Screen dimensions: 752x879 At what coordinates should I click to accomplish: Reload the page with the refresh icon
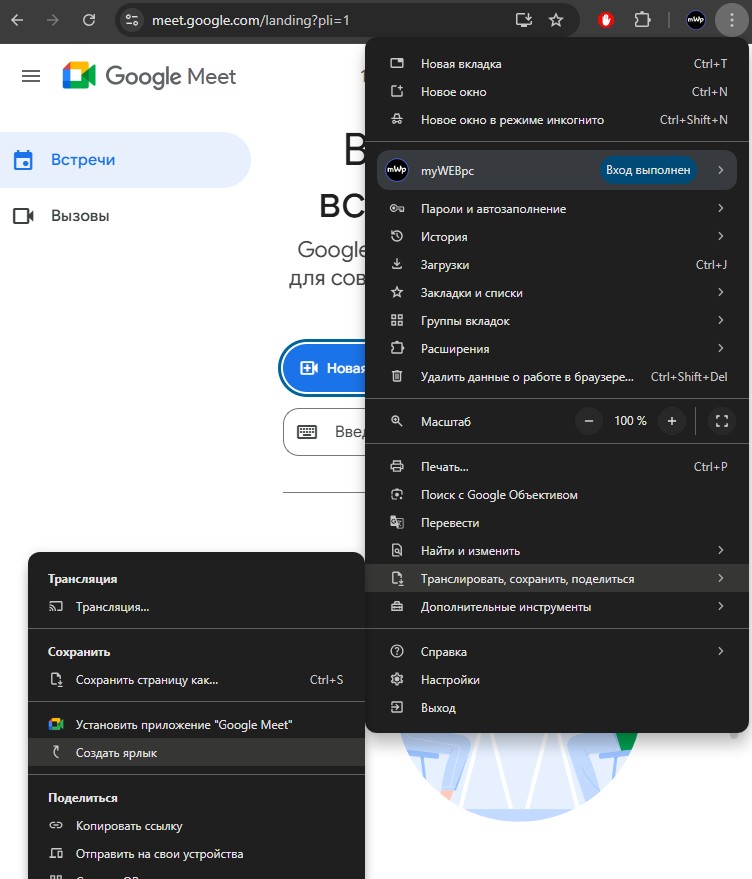[x=89, y=20]
